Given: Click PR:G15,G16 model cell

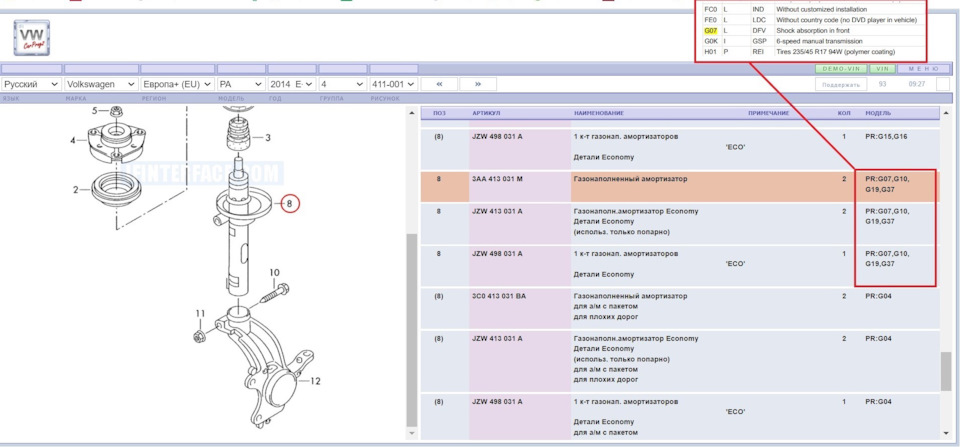Looking at the screenshot, I should coord(886,137).
